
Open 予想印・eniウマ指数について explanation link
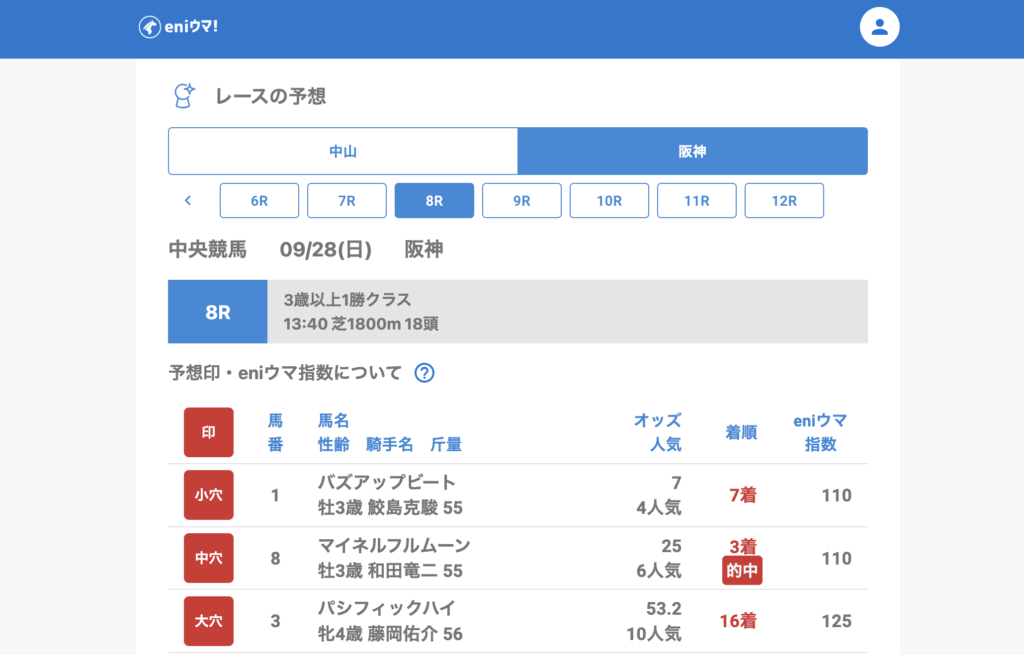pyautogui.click(x=285, y=373)
